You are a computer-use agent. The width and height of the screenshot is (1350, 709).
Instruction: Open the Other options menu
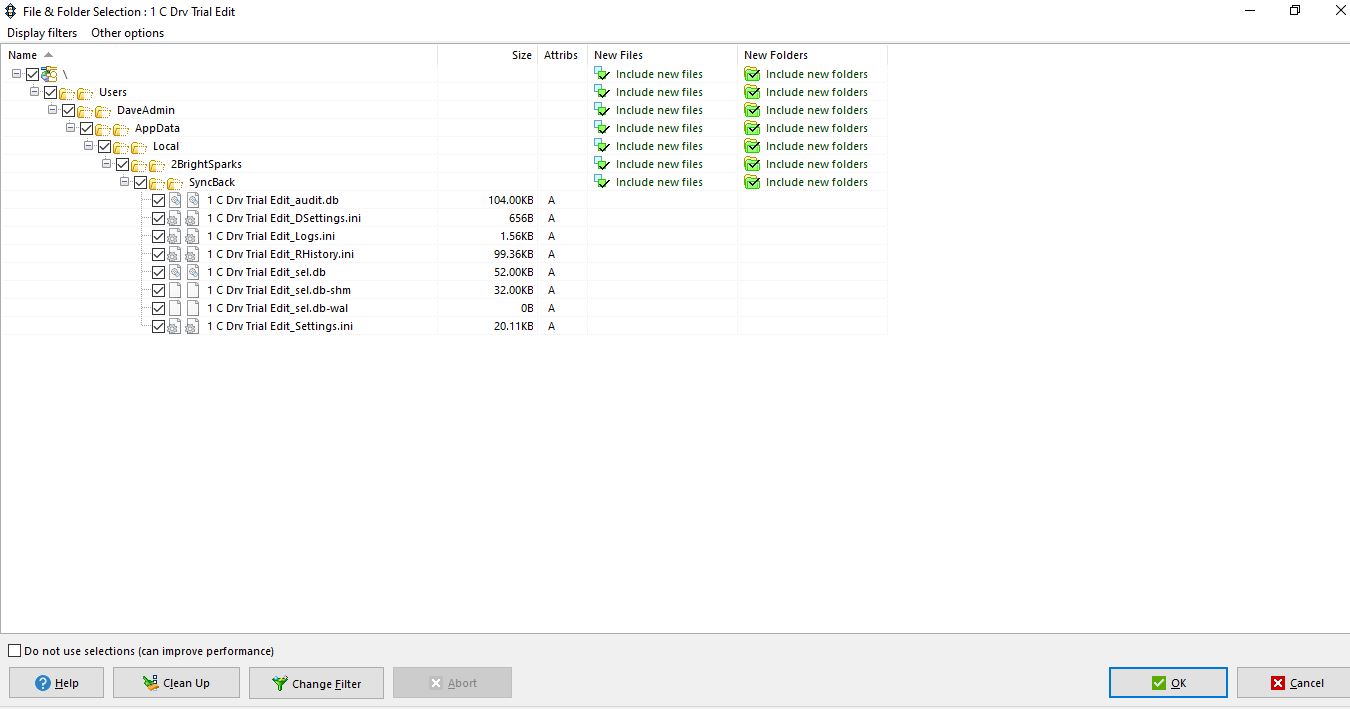tap(128, 33)
